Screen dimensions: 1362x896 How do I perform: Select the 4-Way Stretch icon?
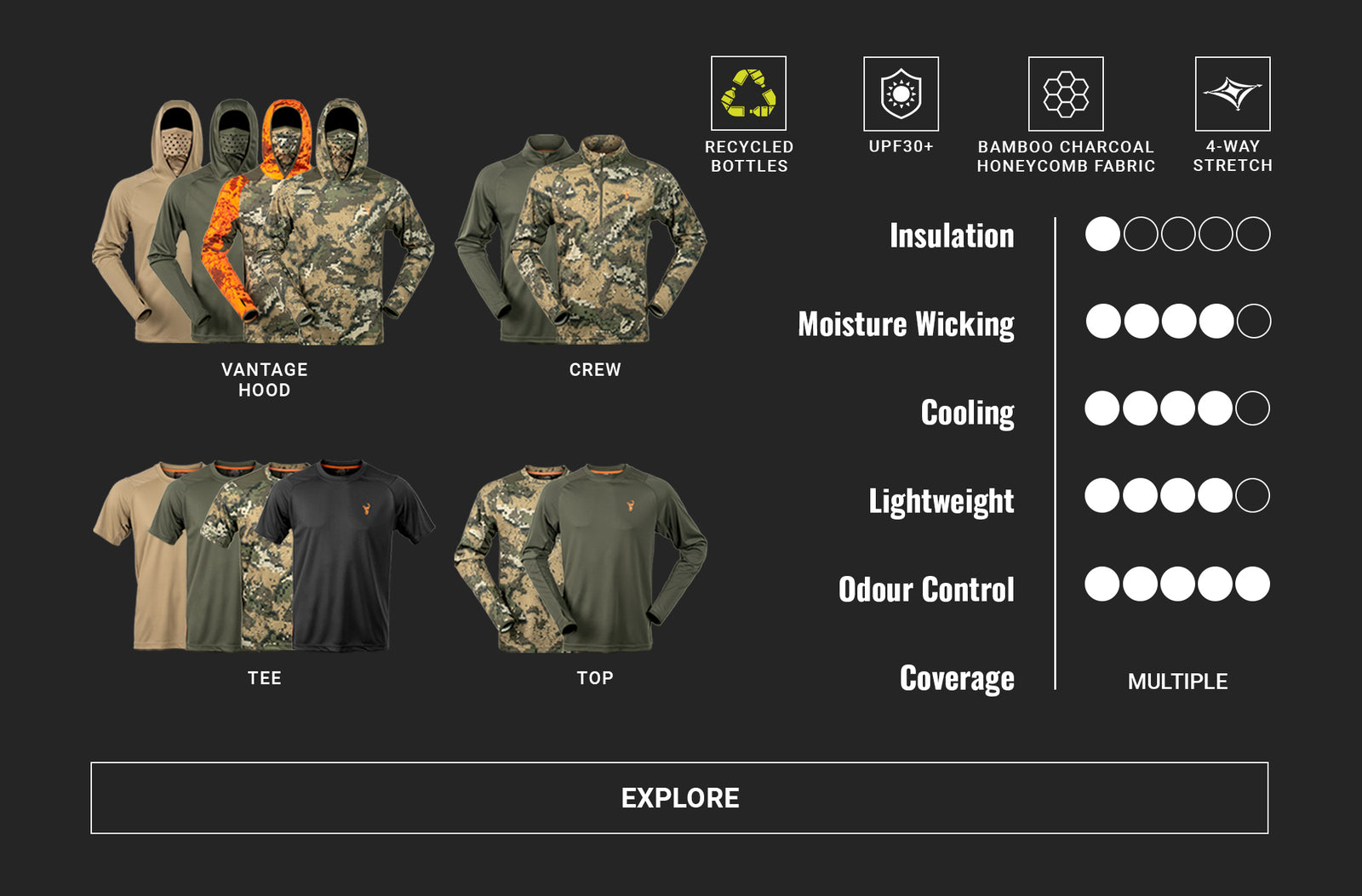[x=1233, y=94]
